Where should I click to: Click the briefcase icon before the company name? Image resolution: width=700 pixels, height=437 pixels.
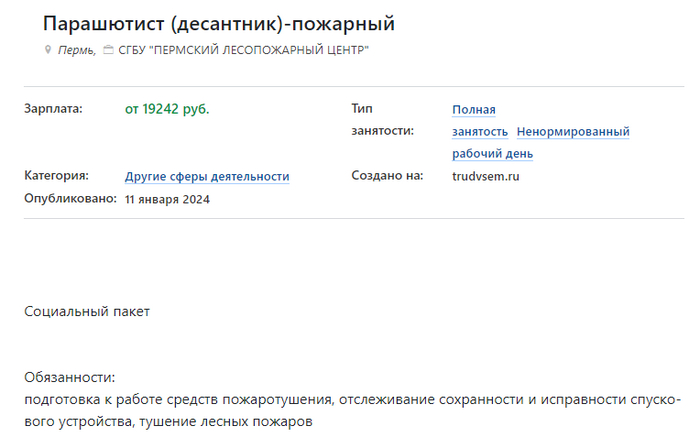point(108,50)
